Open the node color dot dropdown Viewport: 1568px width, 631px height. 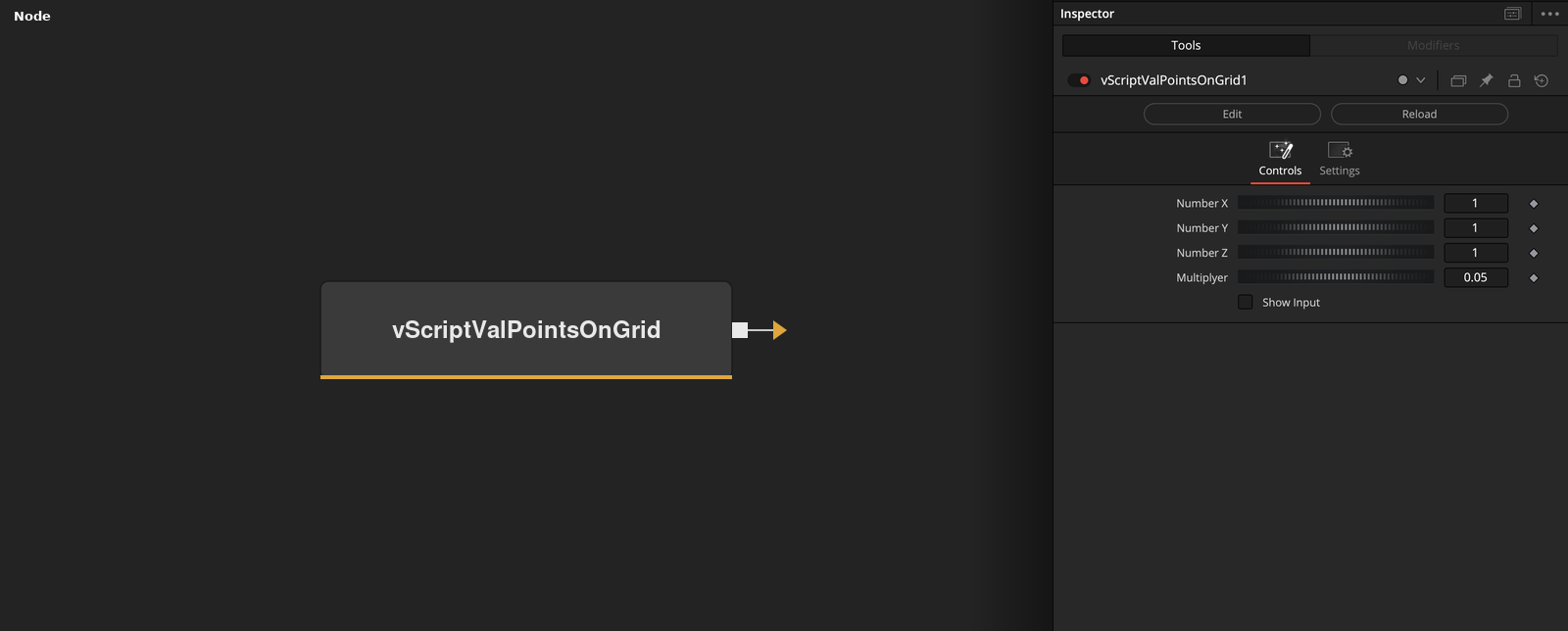click(1411, 80)
